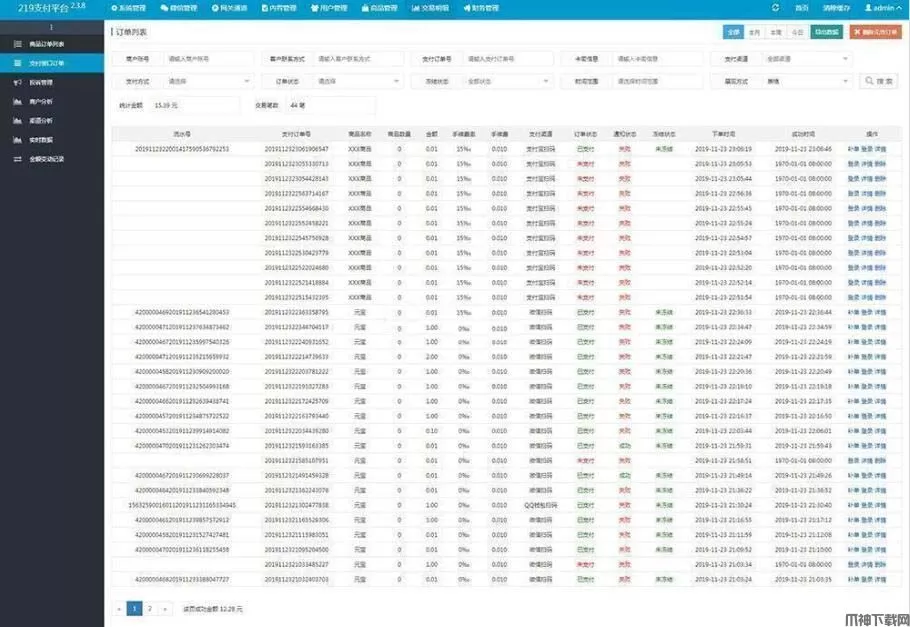Click the 渠道分析 chart icon in sidebar

click(x=18, y=120)
